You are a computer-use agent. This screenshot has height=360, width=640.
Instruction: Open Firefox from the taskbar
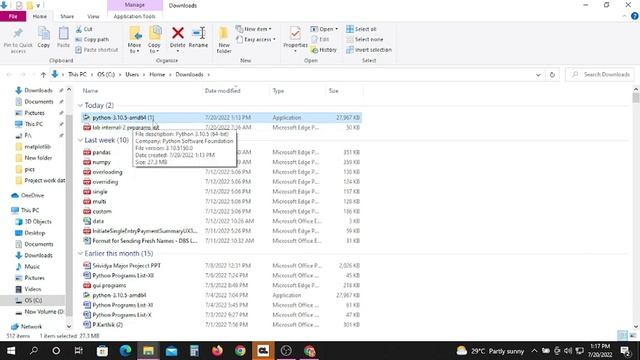217,351
